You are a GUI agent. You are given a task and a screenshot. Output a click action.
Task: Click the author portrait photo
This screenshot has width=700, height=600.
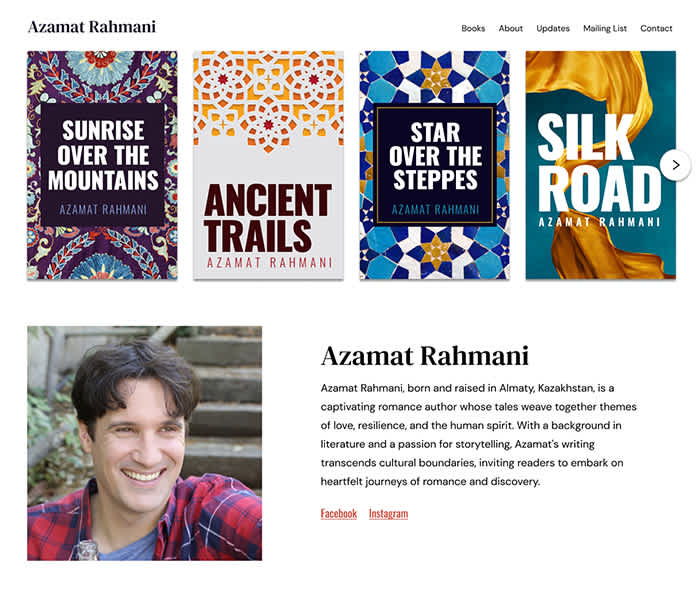[x=145, y=443]
